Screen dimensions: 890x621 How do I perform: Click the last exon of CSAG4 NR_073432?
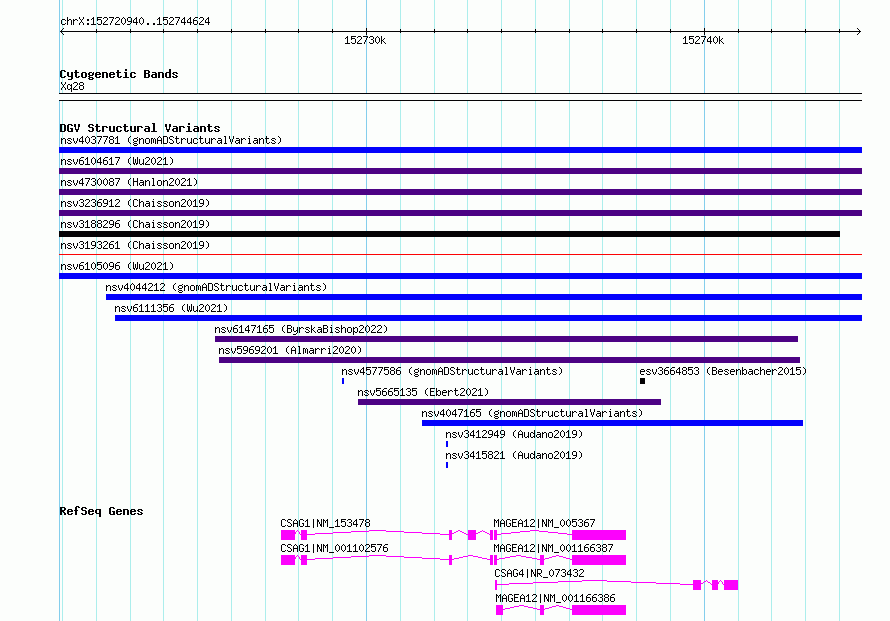pyautogui.click(x=731, y=585)
